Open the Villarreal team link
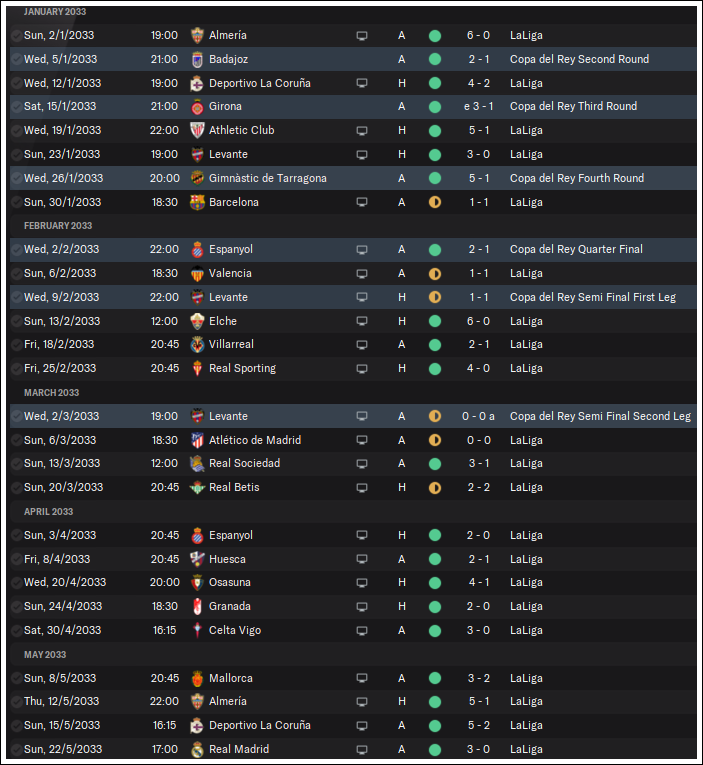Screen dimensions: 703x765 [x=231, y=344]
